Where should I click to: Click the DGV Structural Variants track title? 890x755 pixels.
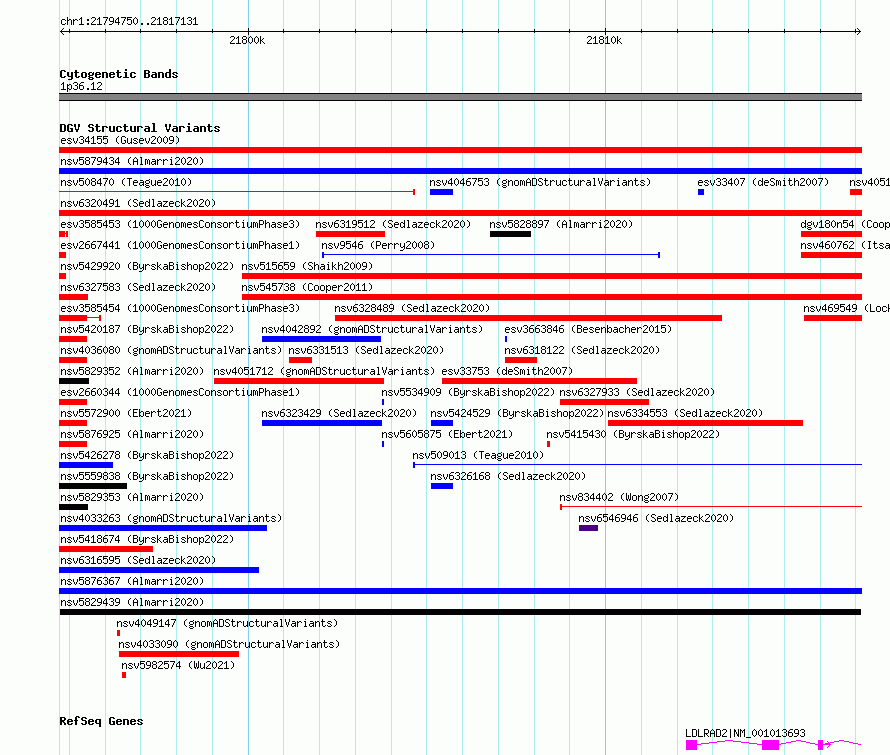(140, 128)
